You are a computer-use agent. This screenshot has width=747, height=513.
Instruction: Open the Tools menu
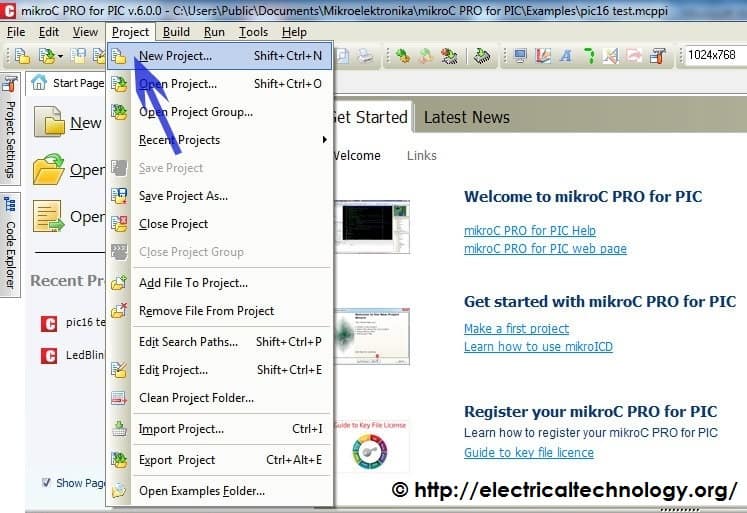pos(253,32)
